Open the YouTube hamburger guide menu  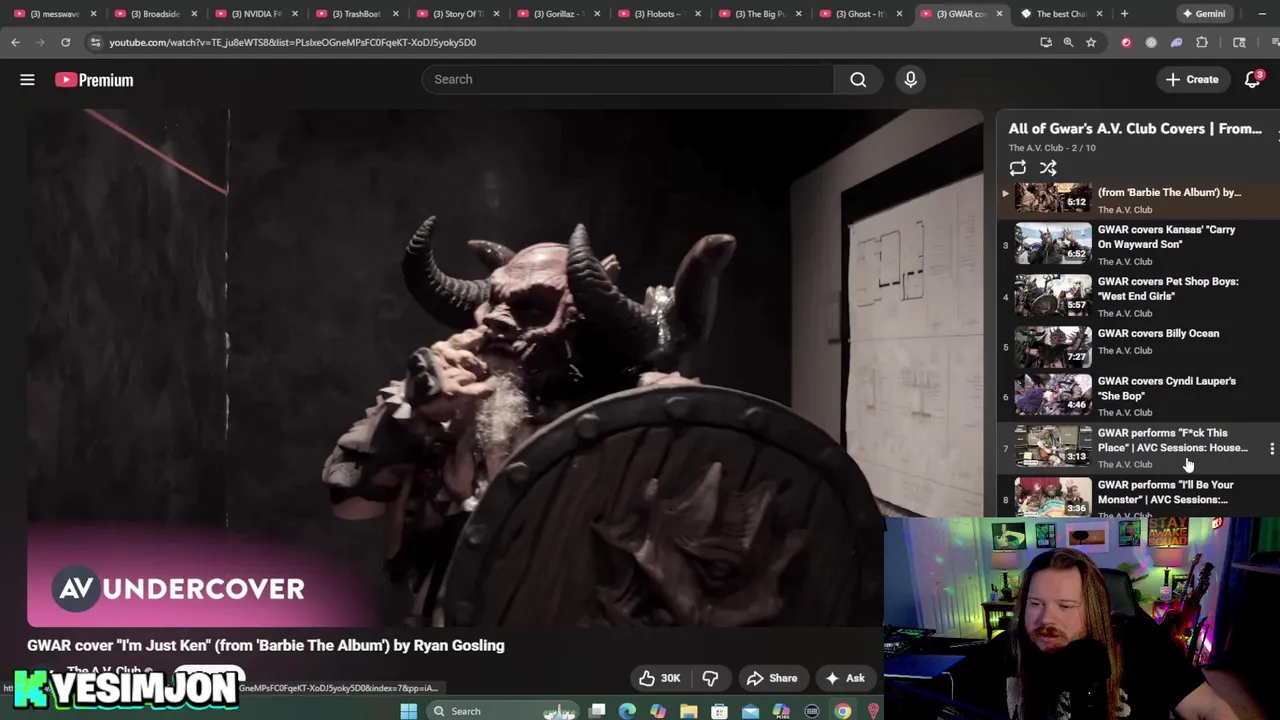point(27,80)
